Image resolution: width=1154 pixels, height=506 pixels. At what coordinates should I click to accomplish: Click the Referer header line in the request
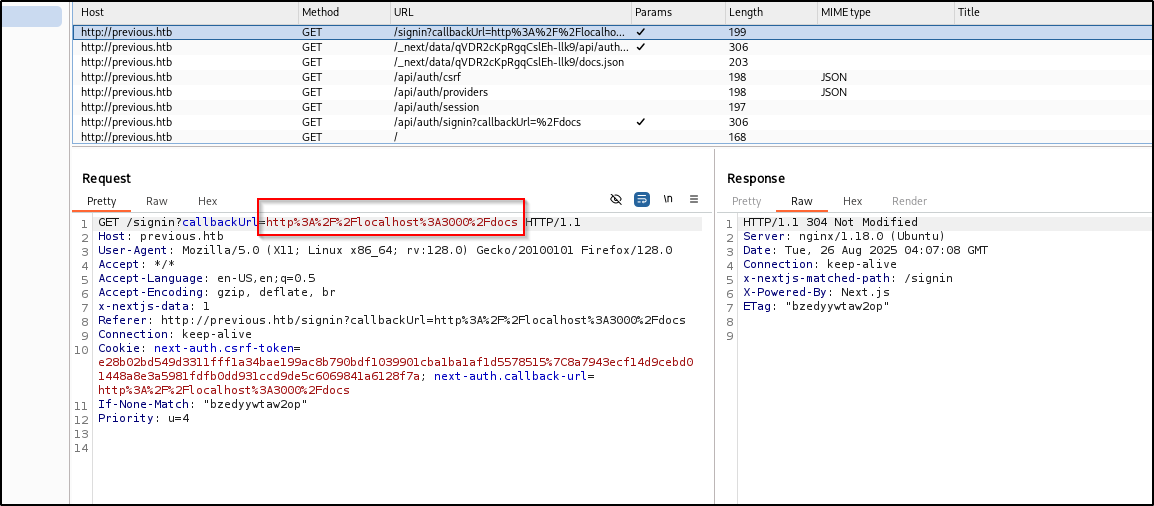click(x=392, y=320)
